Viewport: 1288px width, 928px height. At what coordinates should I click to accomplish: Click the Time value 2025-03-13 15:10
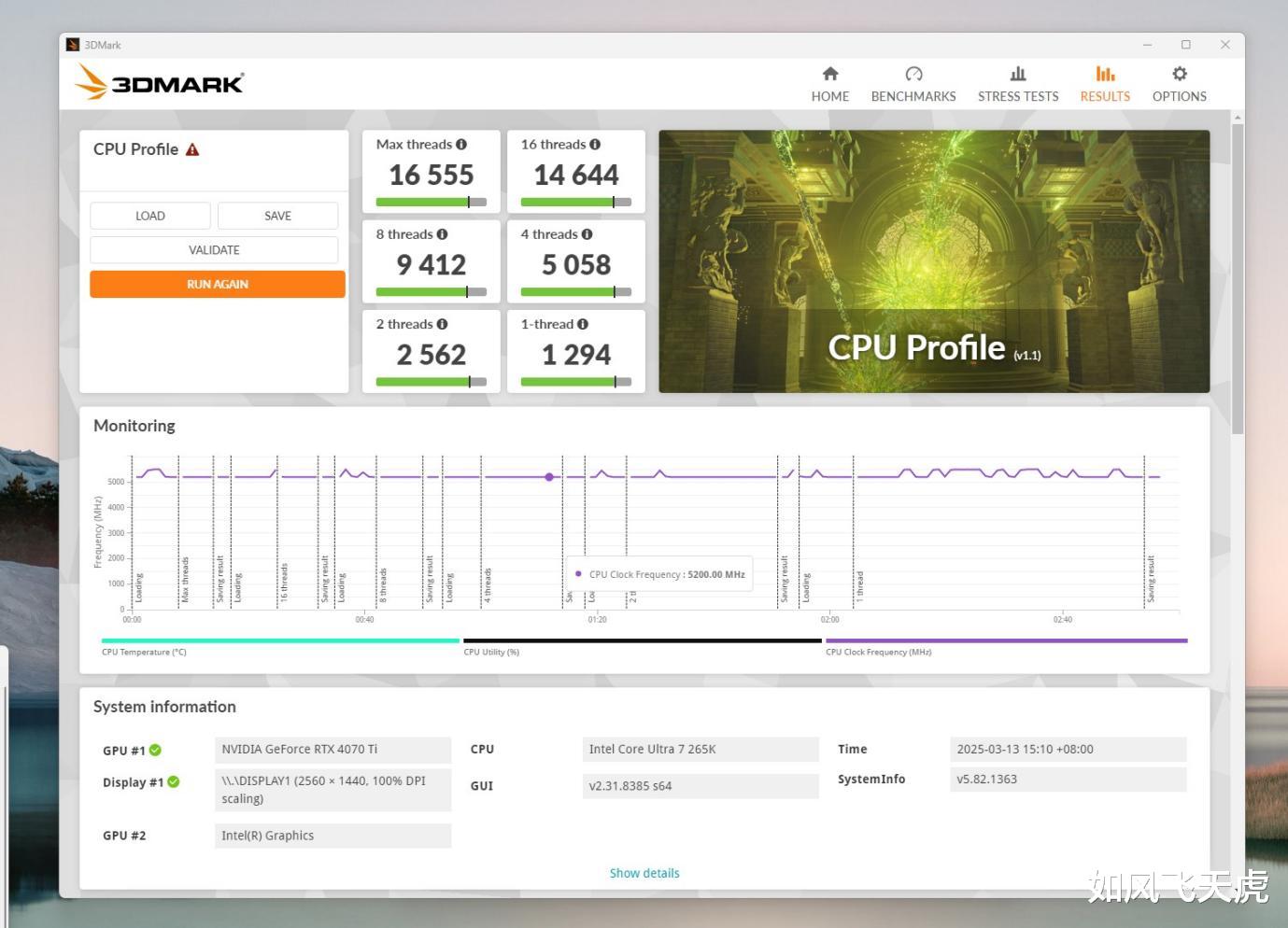point(1069,750)
